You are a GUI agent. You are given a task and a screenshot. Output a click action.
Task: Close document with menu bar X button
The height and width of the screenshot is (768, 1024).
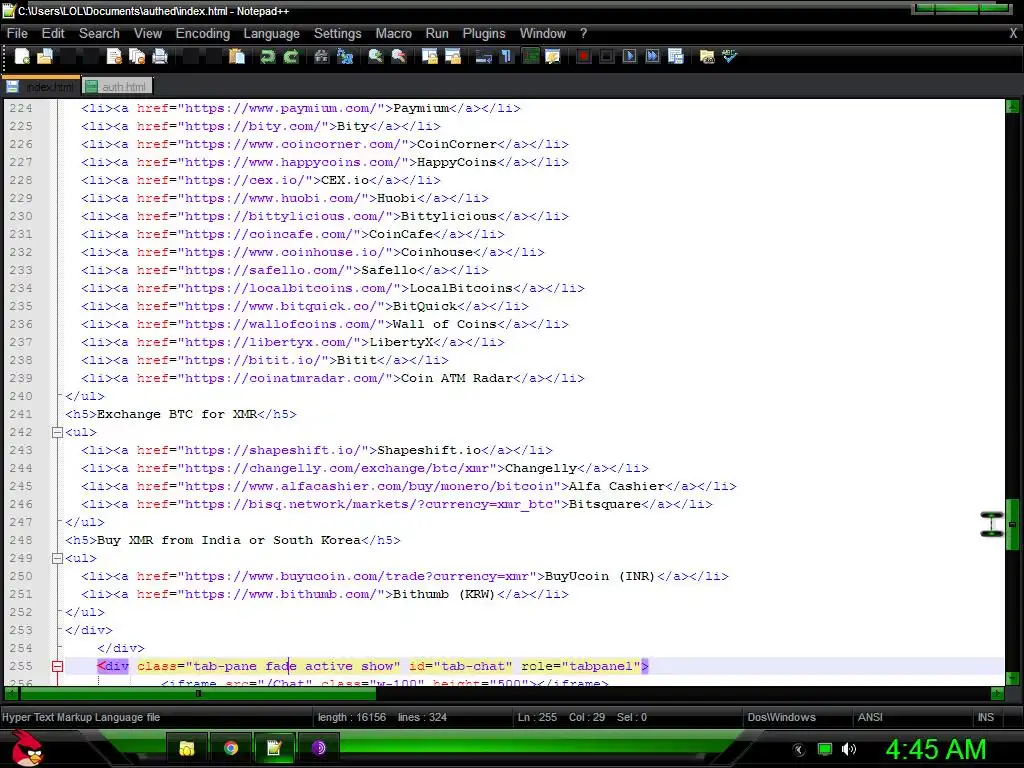1013,33
